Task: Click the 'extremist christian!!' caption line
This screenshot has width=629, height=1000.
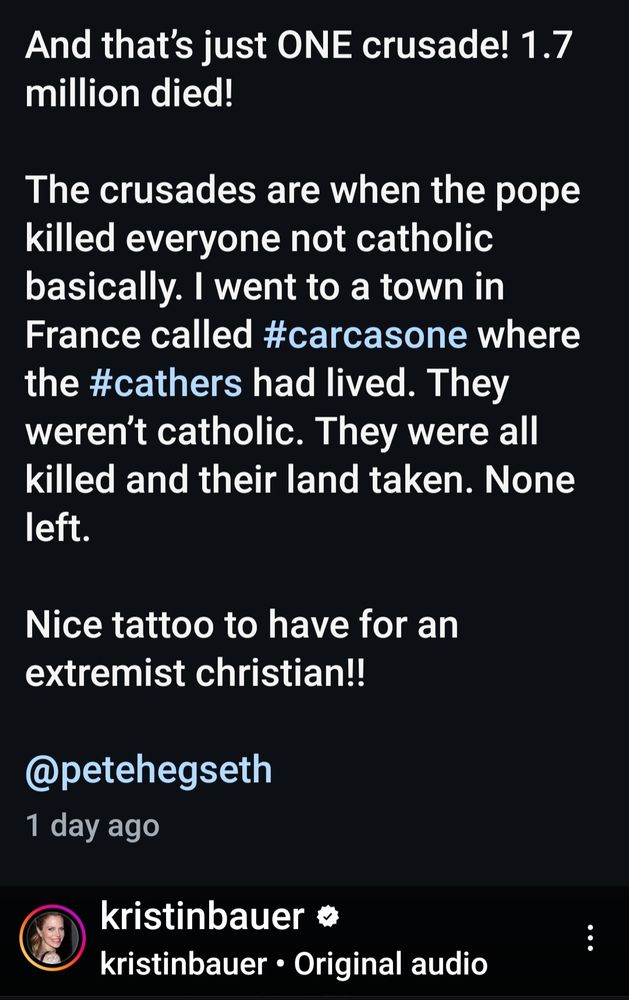Action: click(195, 672)
